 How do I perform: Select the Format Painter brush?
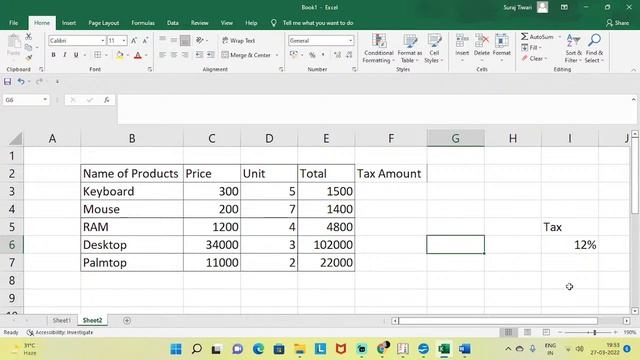pos(29,58)
